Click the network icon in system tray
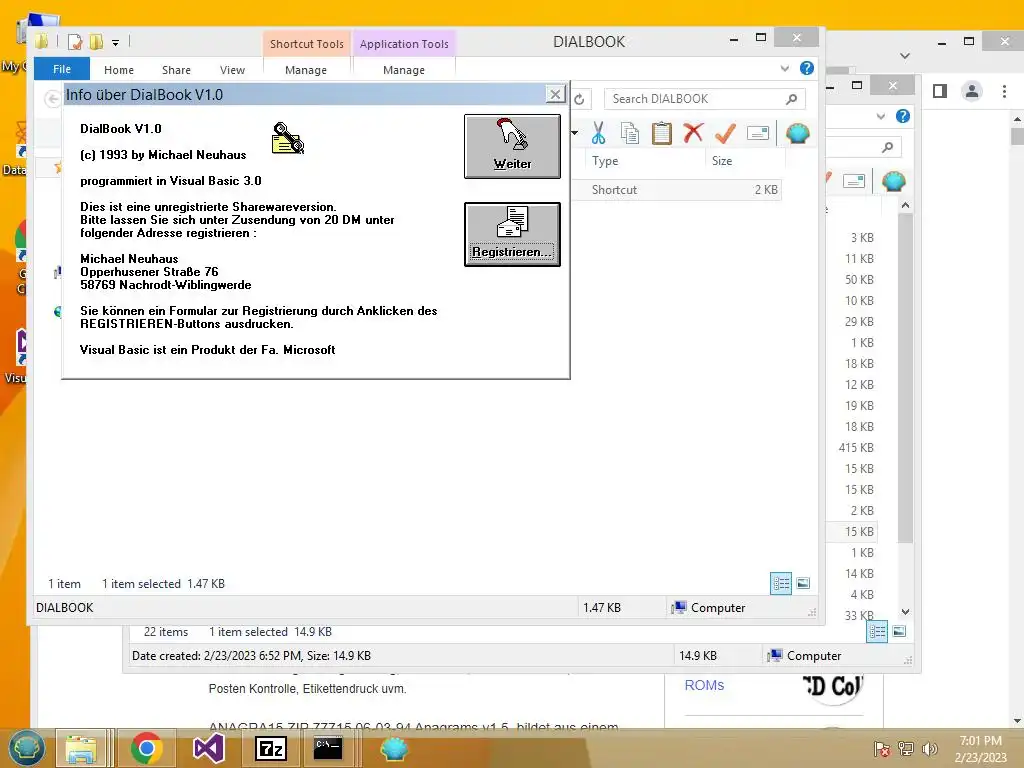 [x=906, y=748]
